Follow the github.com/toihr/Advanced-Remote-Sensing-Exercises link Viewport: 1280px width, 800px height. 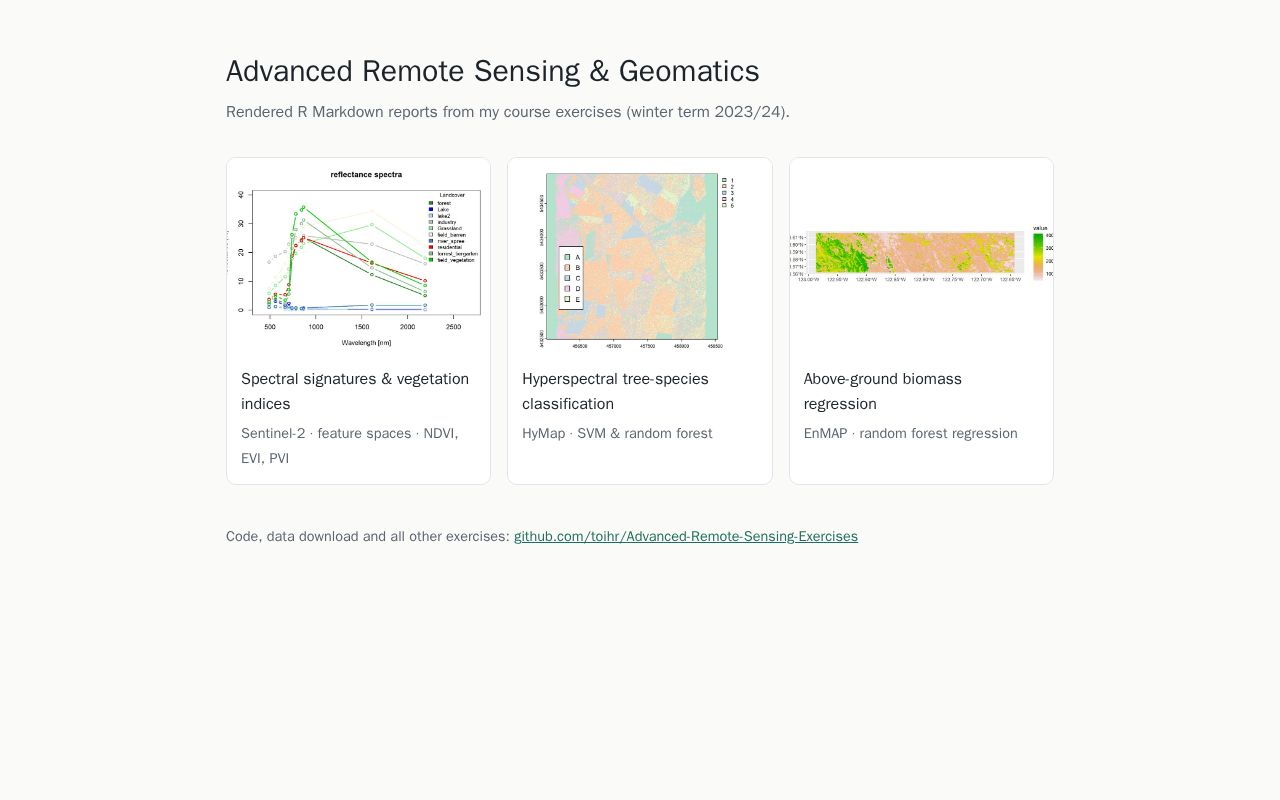pyautogui.click(x=686, y=536)
